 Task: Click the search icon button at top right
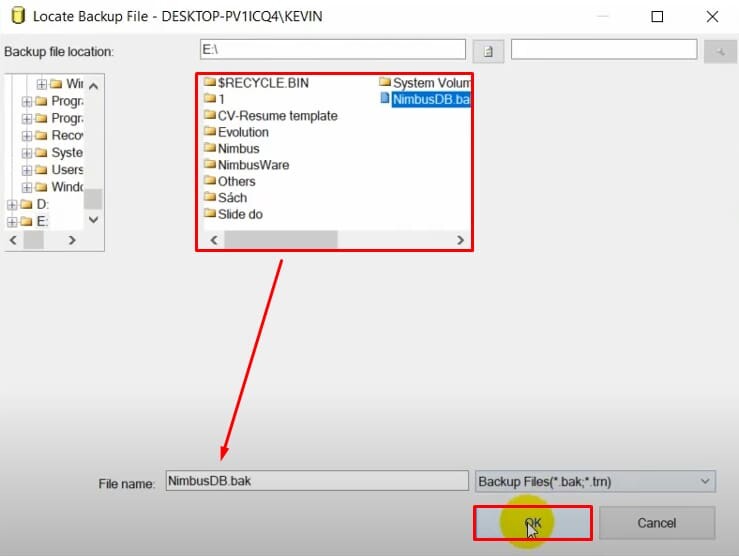pyautogui.click(x=720, y=51)
